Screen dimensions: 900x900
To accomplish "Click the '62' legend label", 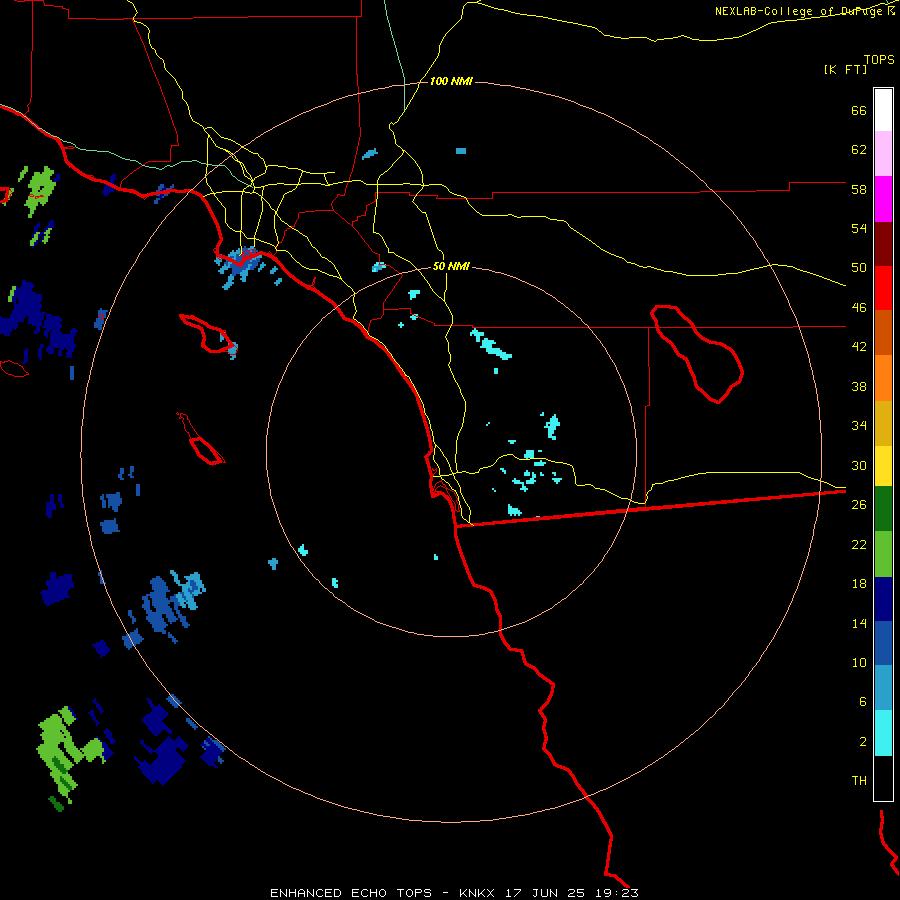I will coord(859,150).
